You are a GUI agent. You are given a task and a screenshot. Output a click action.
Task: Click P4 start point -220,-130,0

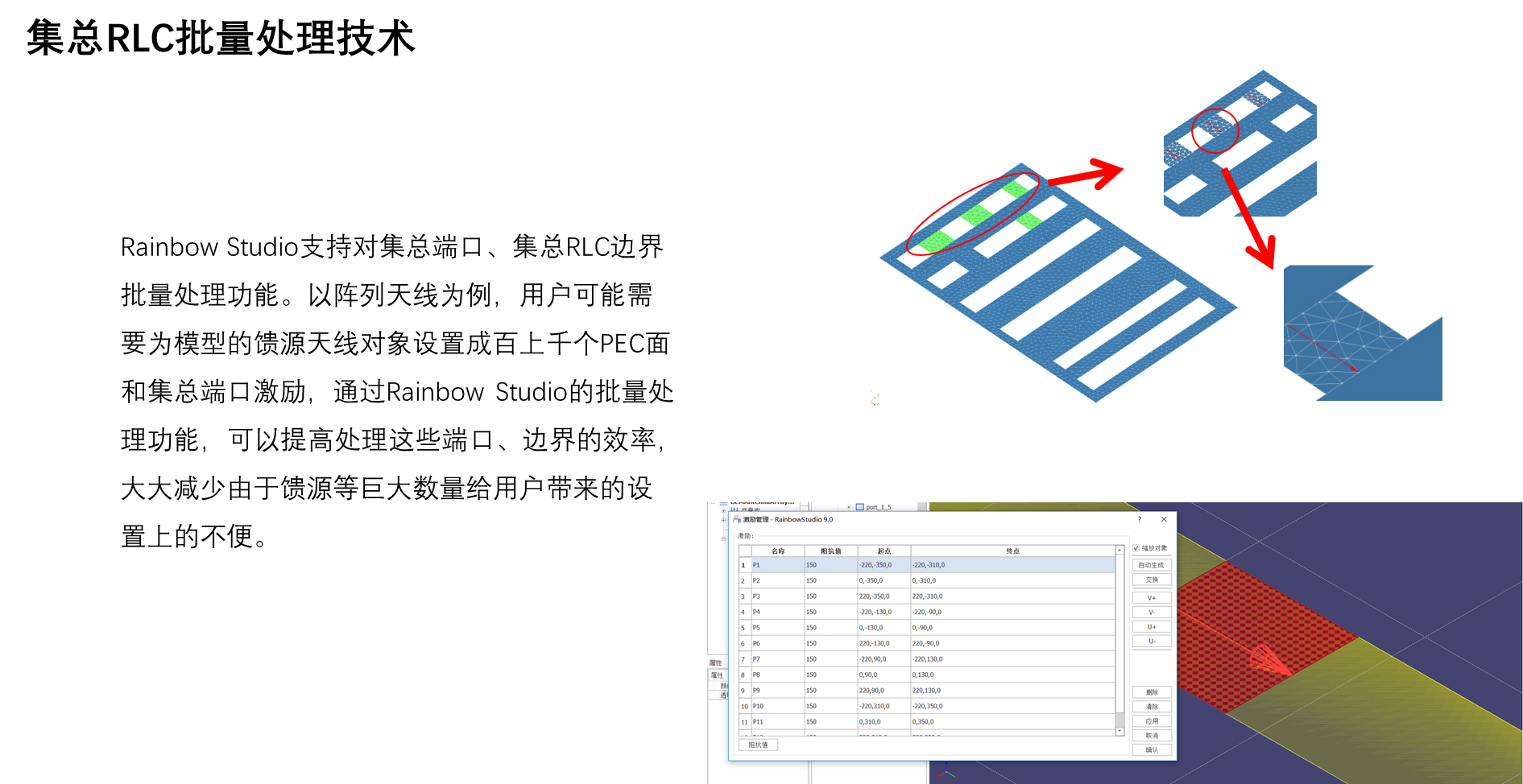[x=884, y=612]
